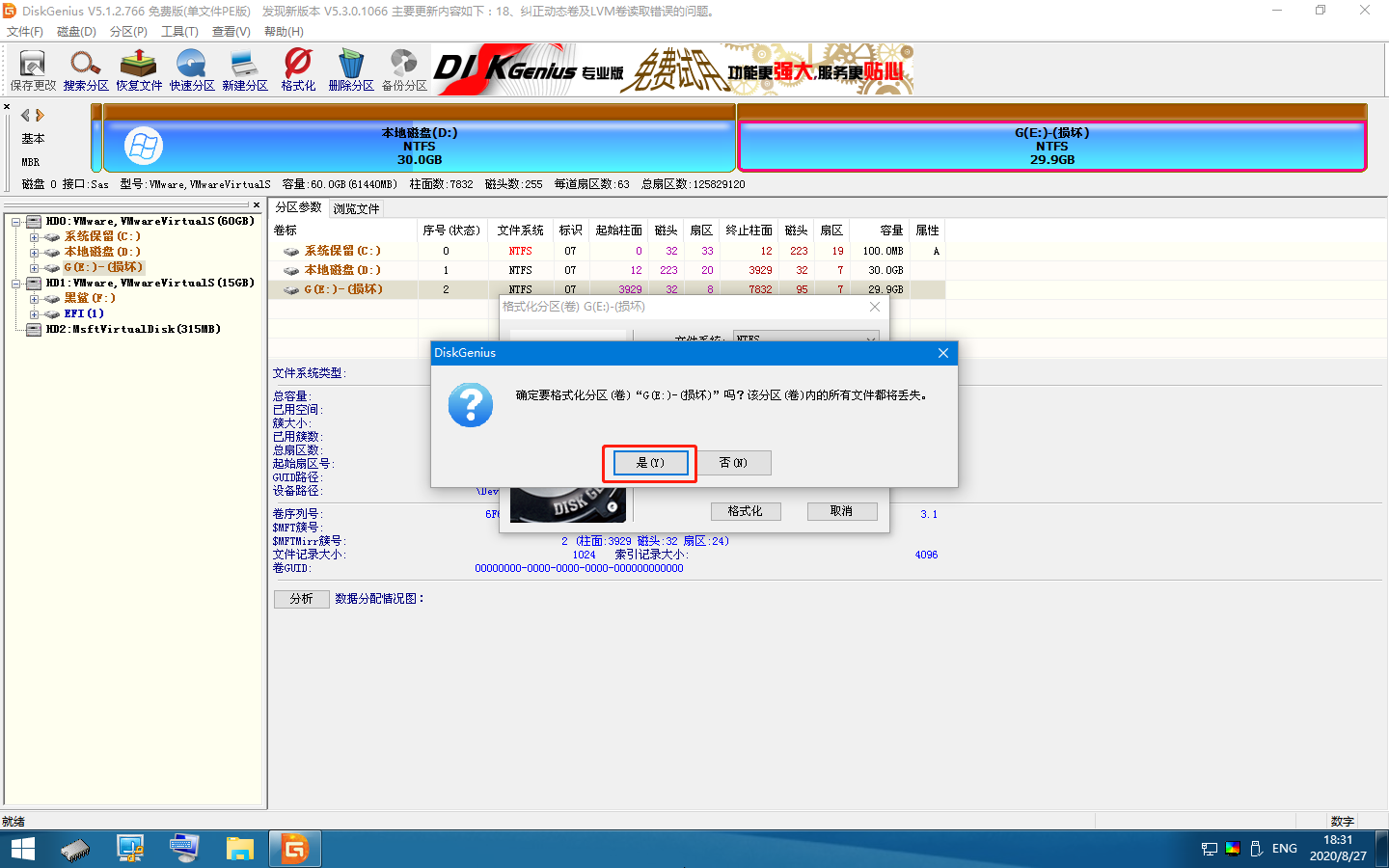Switch to the 分区参数 tab
Viewport: 1389px width, 868px height.
point(299,207)
